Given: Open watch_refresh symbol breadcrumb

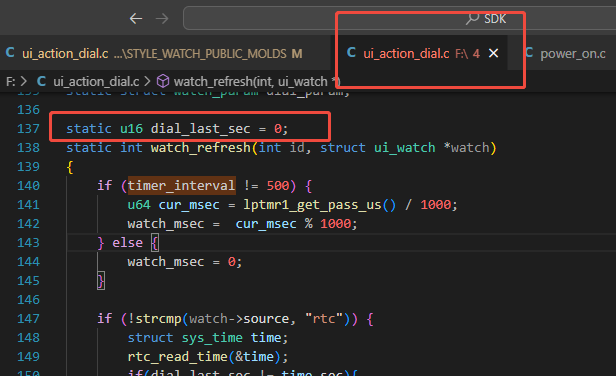Looking at the screenshot, I should point(257,81).
